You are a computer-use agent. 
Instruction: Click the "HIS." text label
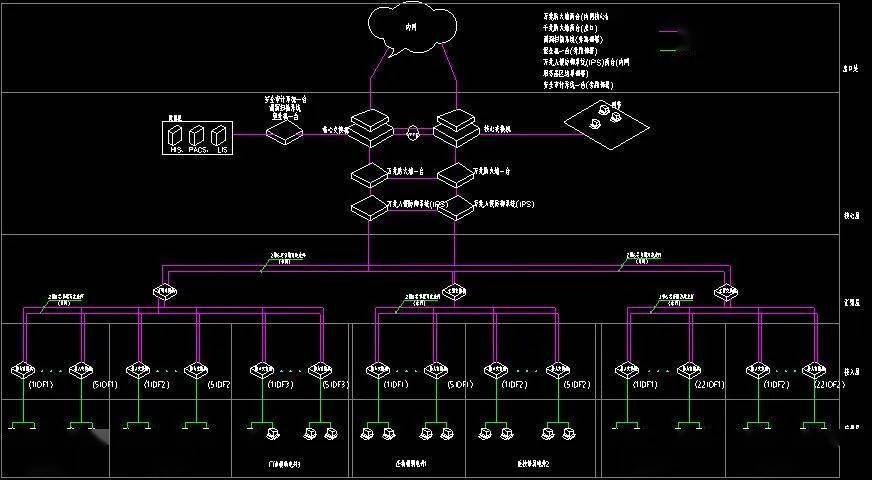click(x=175, y=150)
